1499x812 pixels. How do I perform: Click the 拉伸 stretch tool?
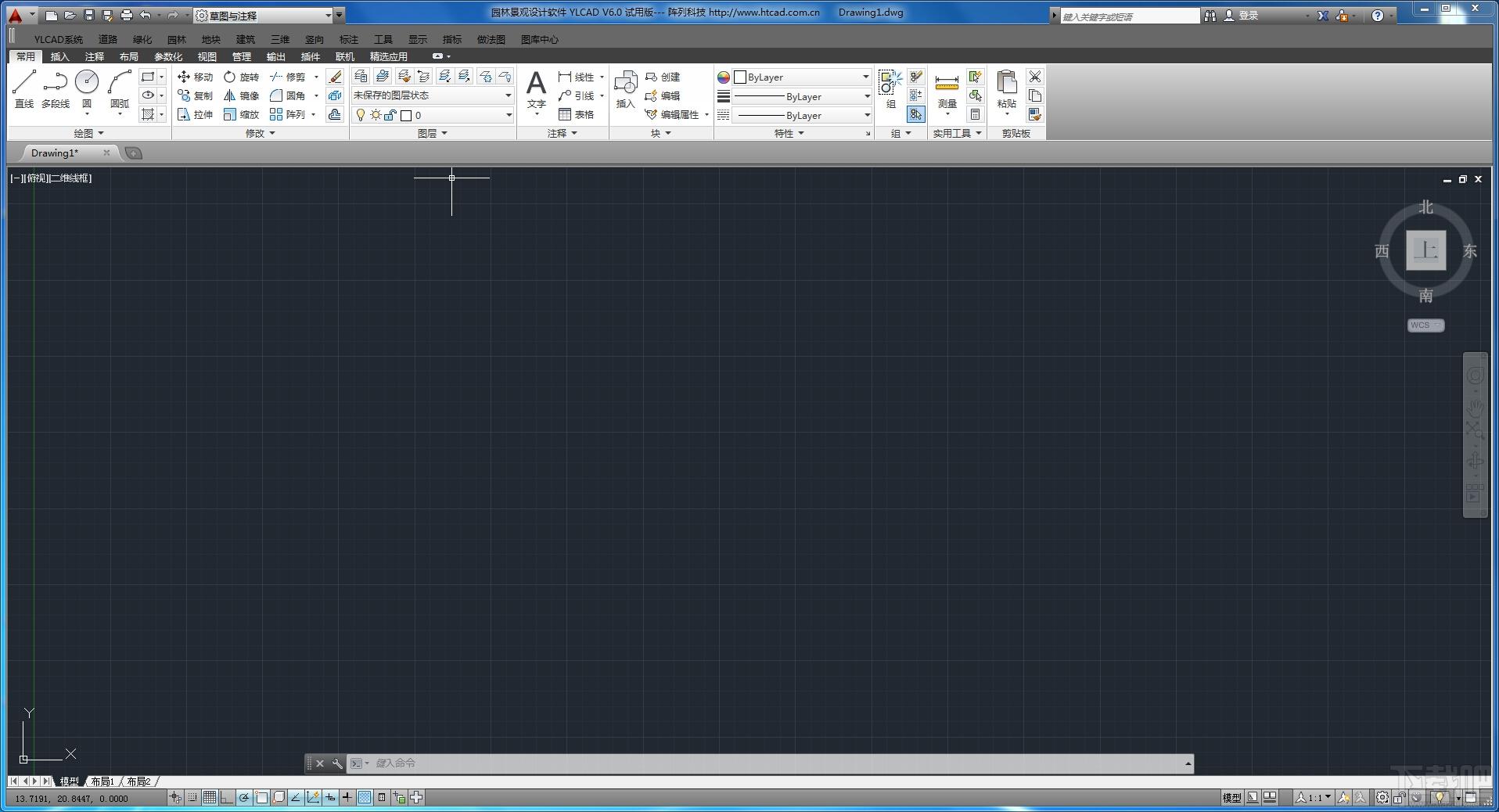[x=195, y=114]
